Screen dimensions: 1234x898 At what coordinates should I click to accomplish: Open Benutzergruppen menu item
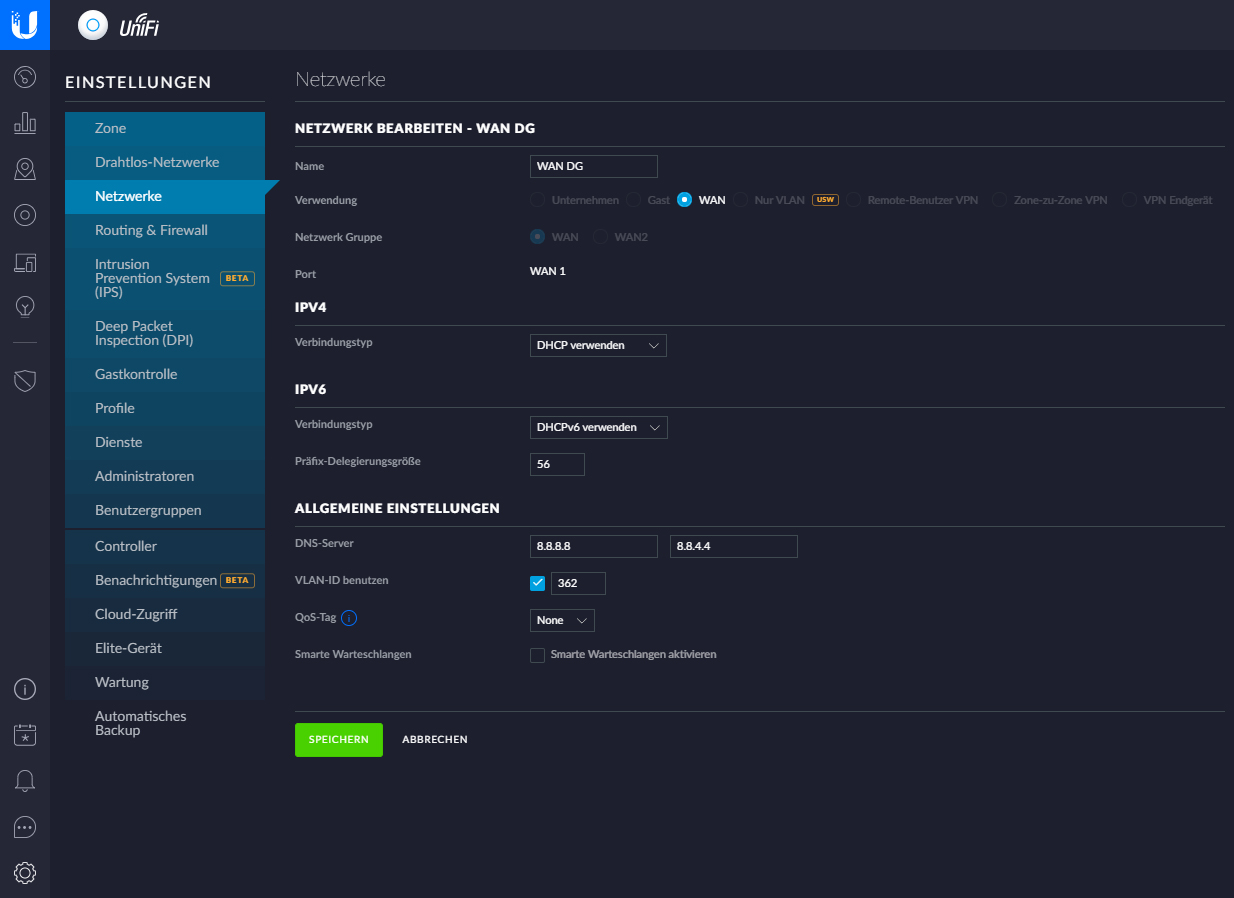click(x=165, y=510)
